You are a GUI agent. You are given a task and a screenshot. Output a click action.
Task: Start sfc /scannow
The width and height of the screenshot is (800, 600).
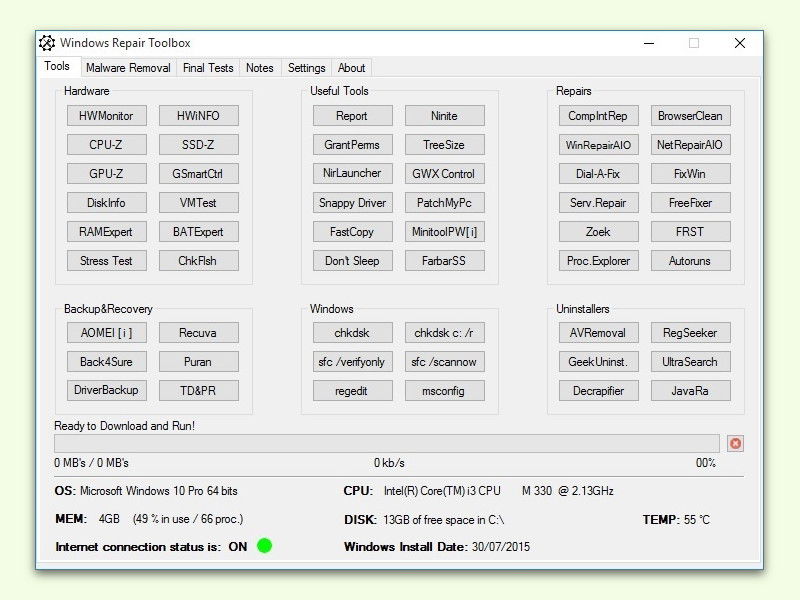pyautogui.click(x=444, y=362)
